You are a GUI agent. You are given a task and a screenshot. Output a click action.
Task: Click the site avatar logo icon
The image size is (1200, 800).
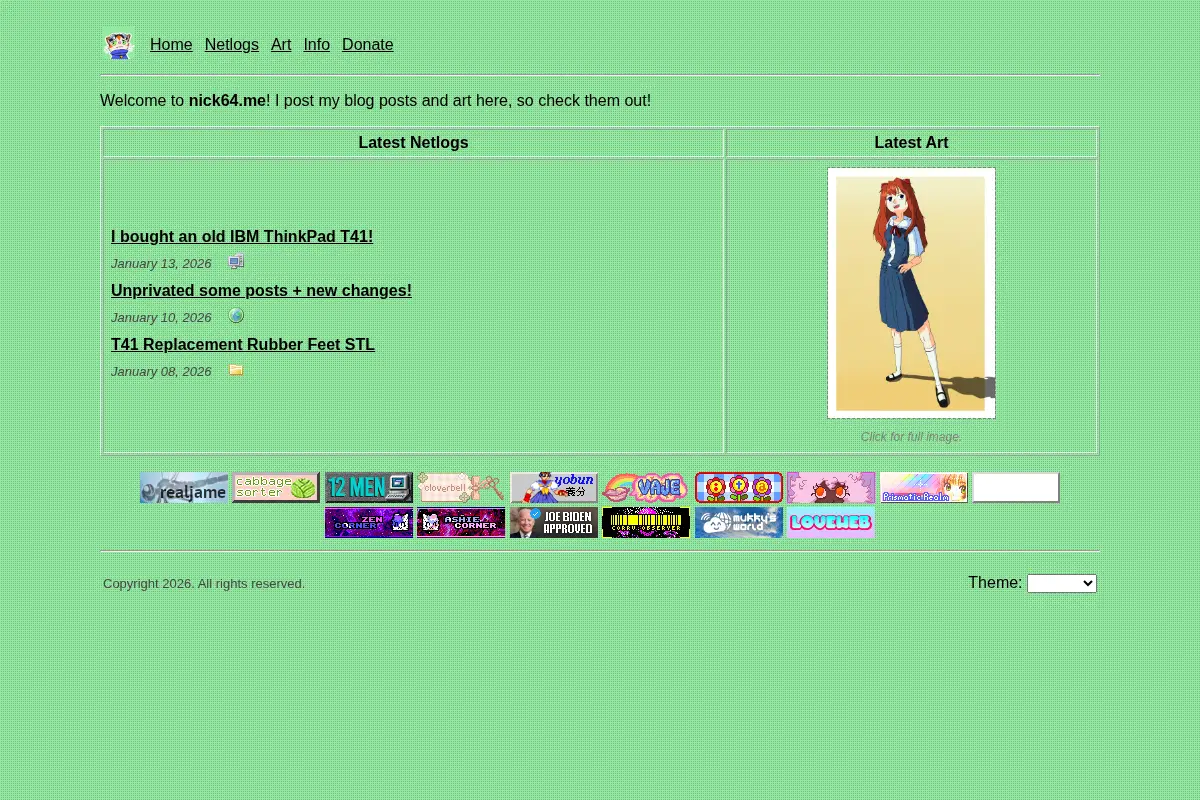click(119, 45)
